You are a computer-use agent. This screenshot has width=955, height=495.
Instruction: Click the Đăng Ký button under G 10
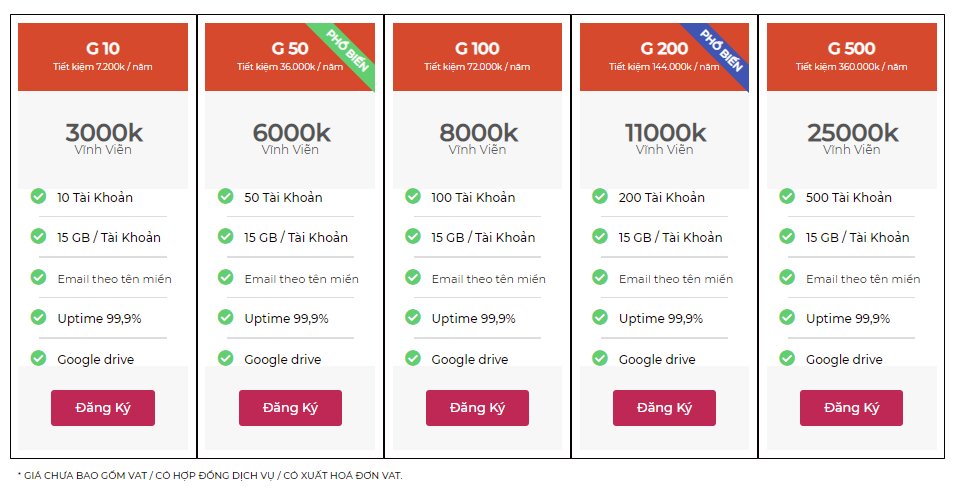pos(103,407)
